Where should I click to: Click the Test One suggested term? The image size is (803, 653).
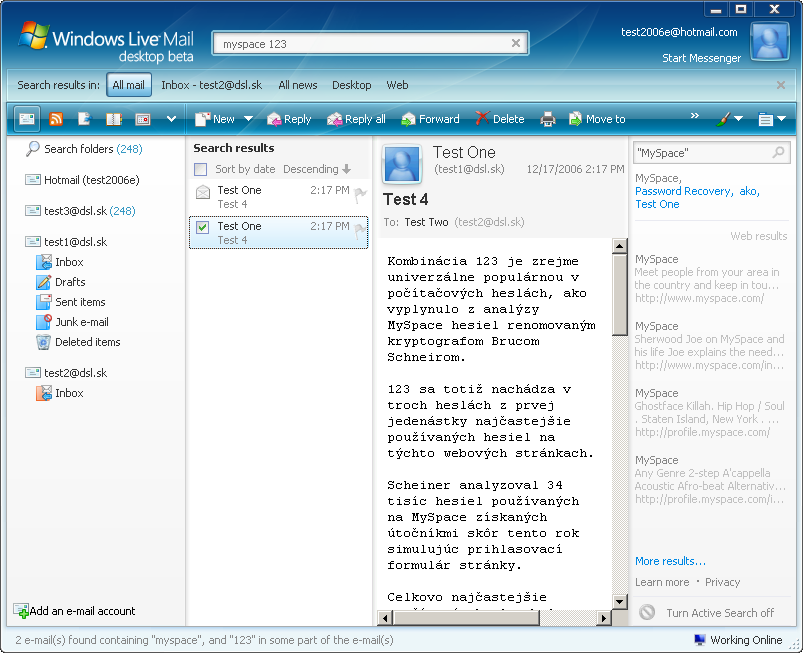(657, 204)
